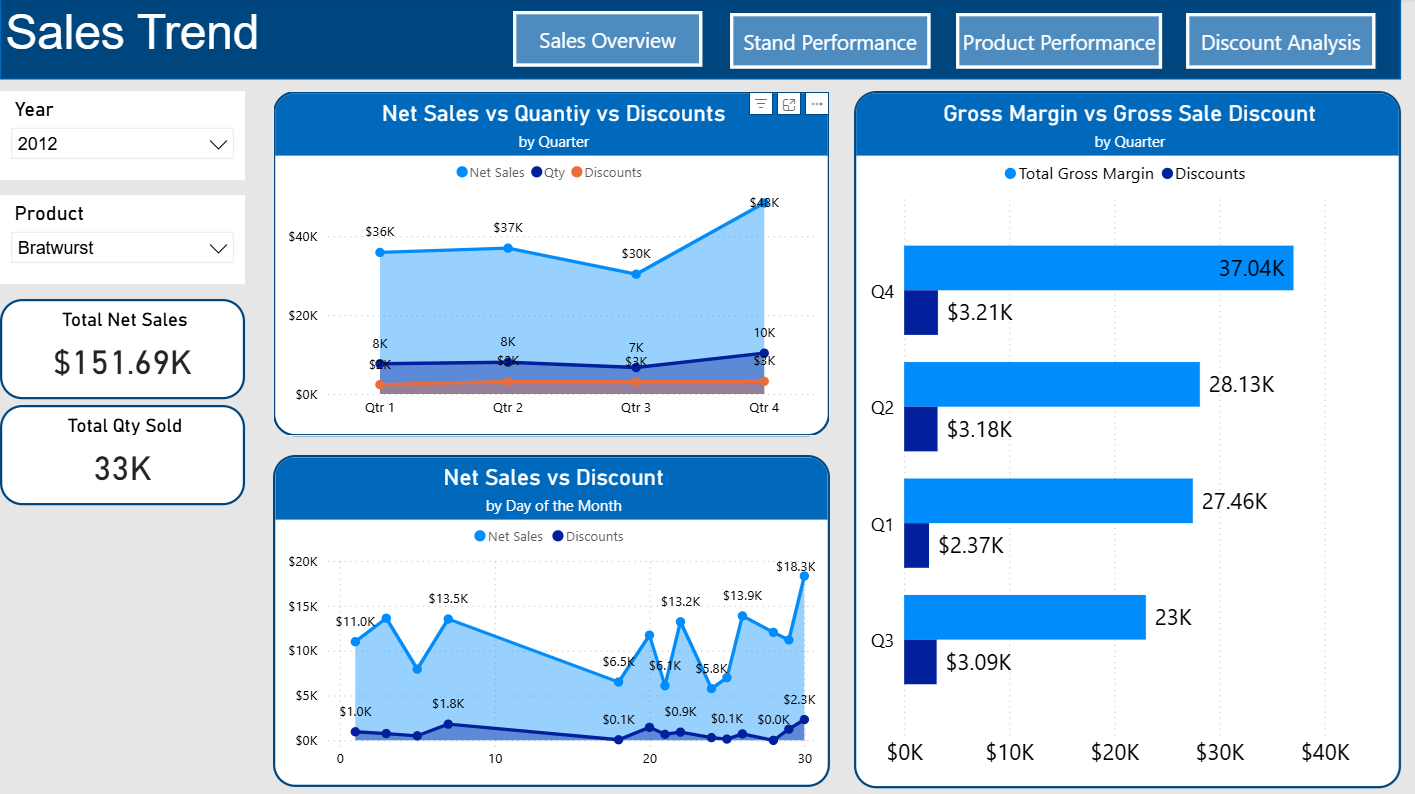Enter focus mode on Net Sales vs Quantiy chart
The height and width of the screenshot is (794, 1415).
click(x=789, y=104)
